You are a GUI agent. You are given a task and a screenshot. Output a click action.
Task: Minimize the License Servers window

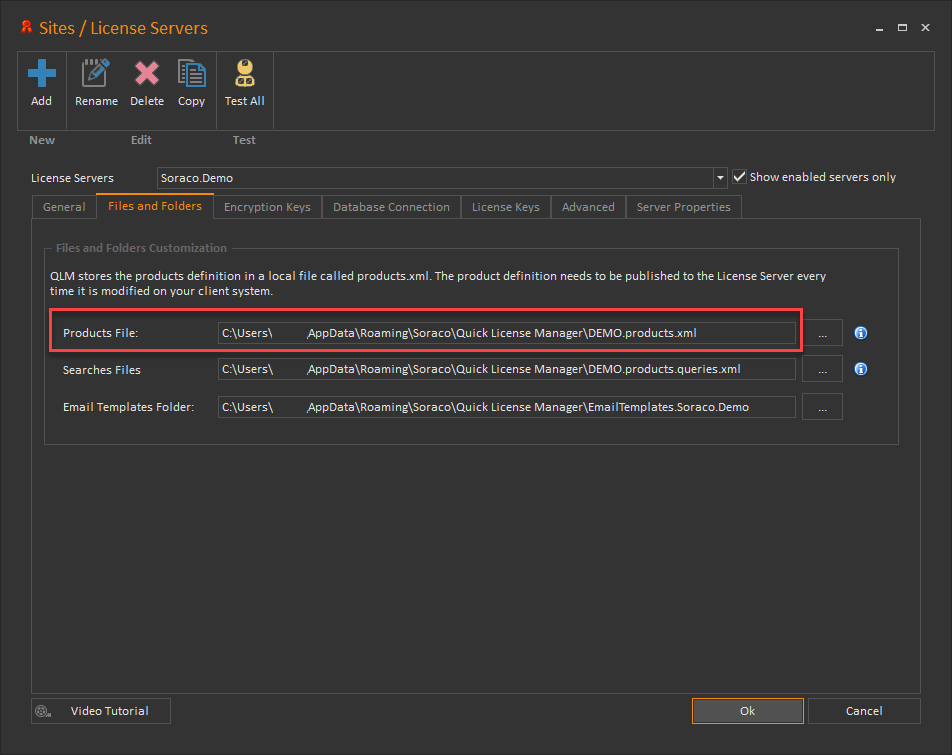point(879,28)
